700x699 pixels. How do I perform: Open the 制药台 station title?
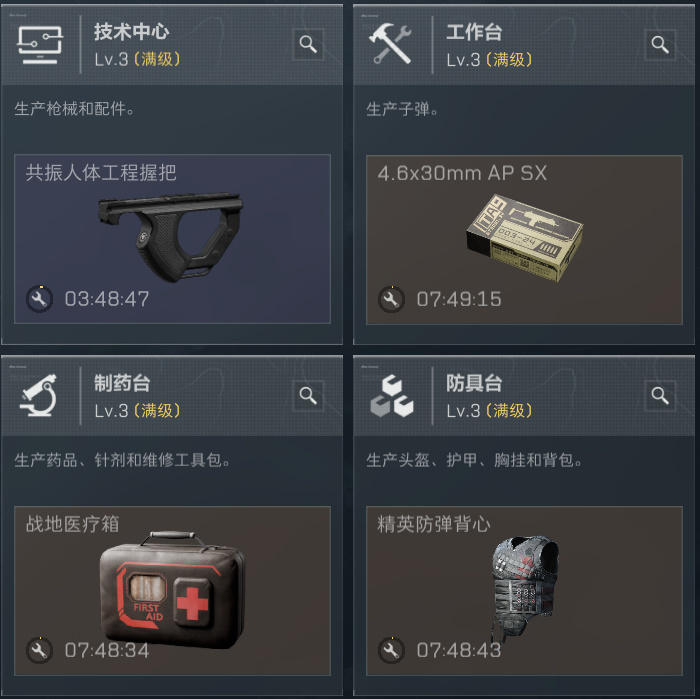[122, 383]
